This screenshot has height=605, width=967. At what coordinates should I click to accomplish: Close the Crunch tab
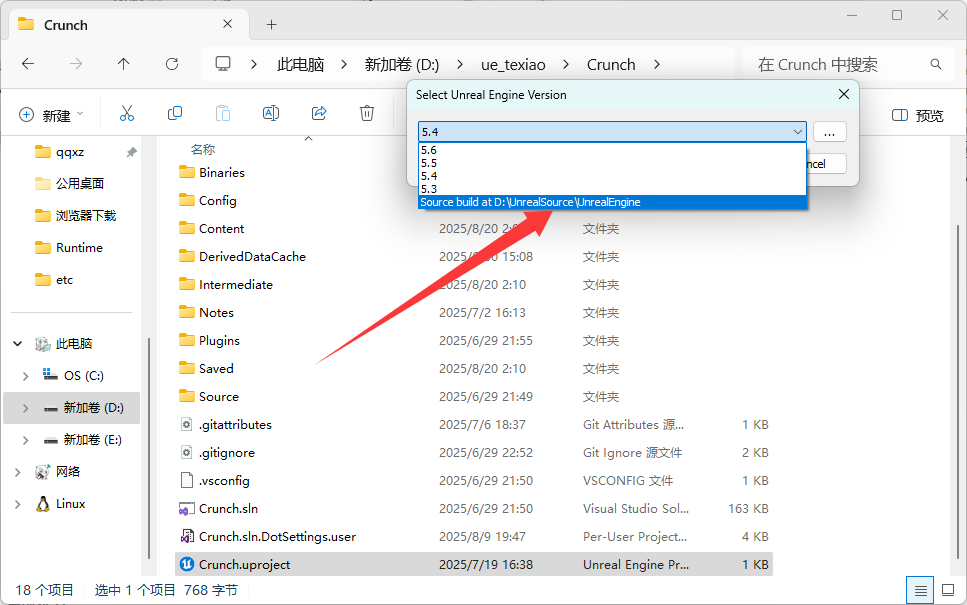228,24
